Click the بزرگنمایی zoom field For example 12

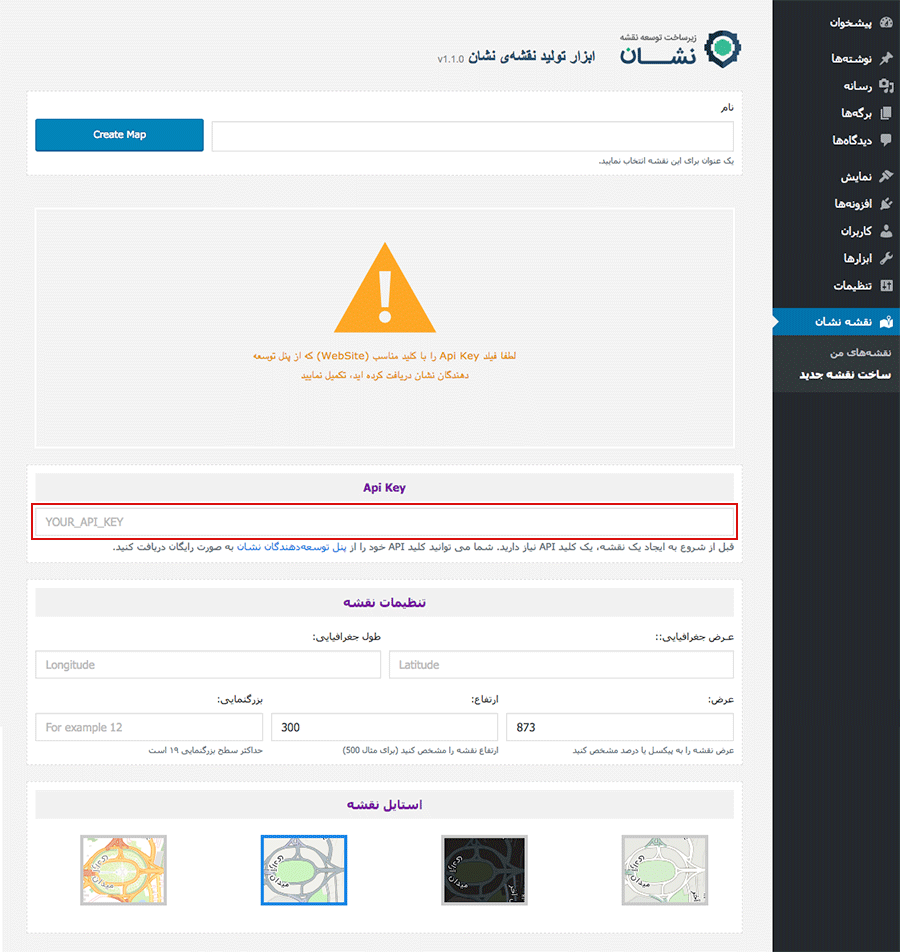(x=149, y=727)
